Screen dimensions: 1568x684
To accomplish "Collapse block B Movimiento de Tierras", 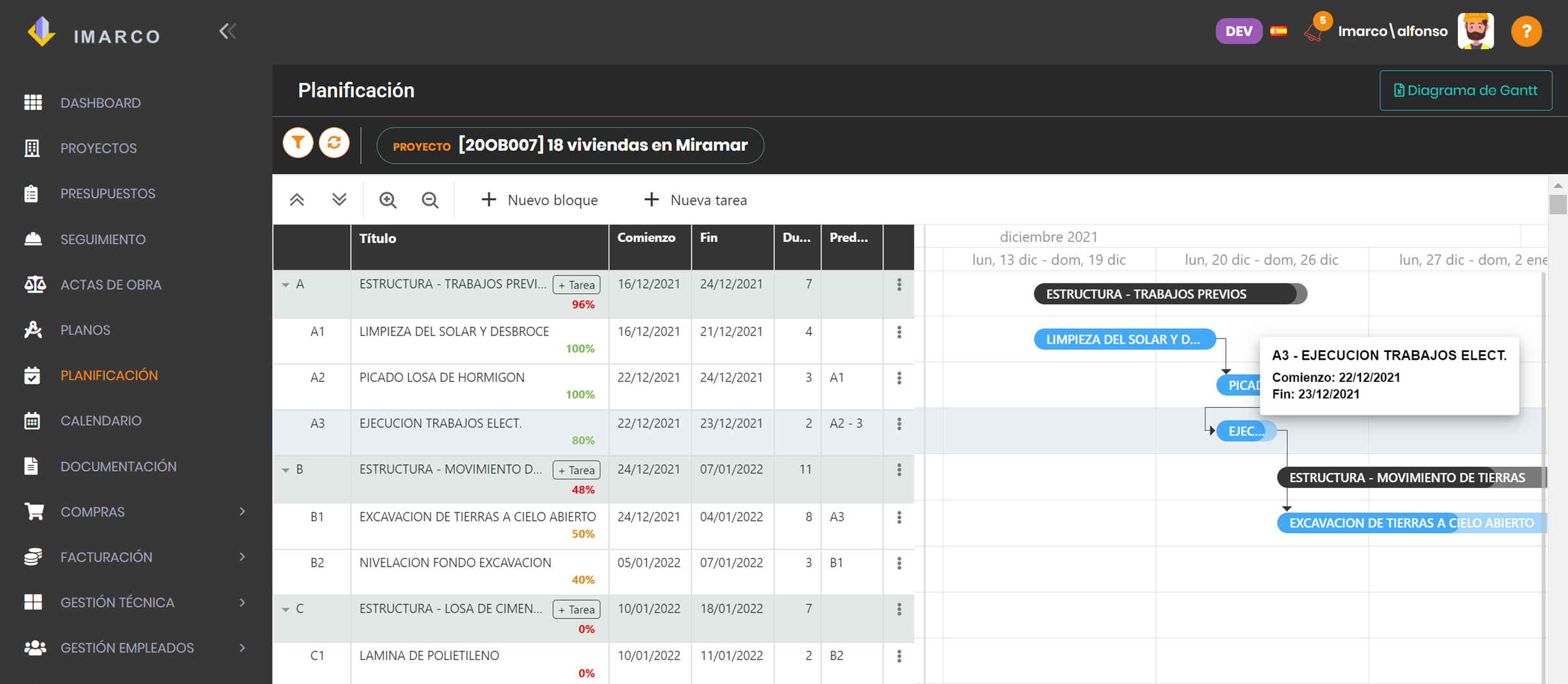I will click(x=285, y=470).
